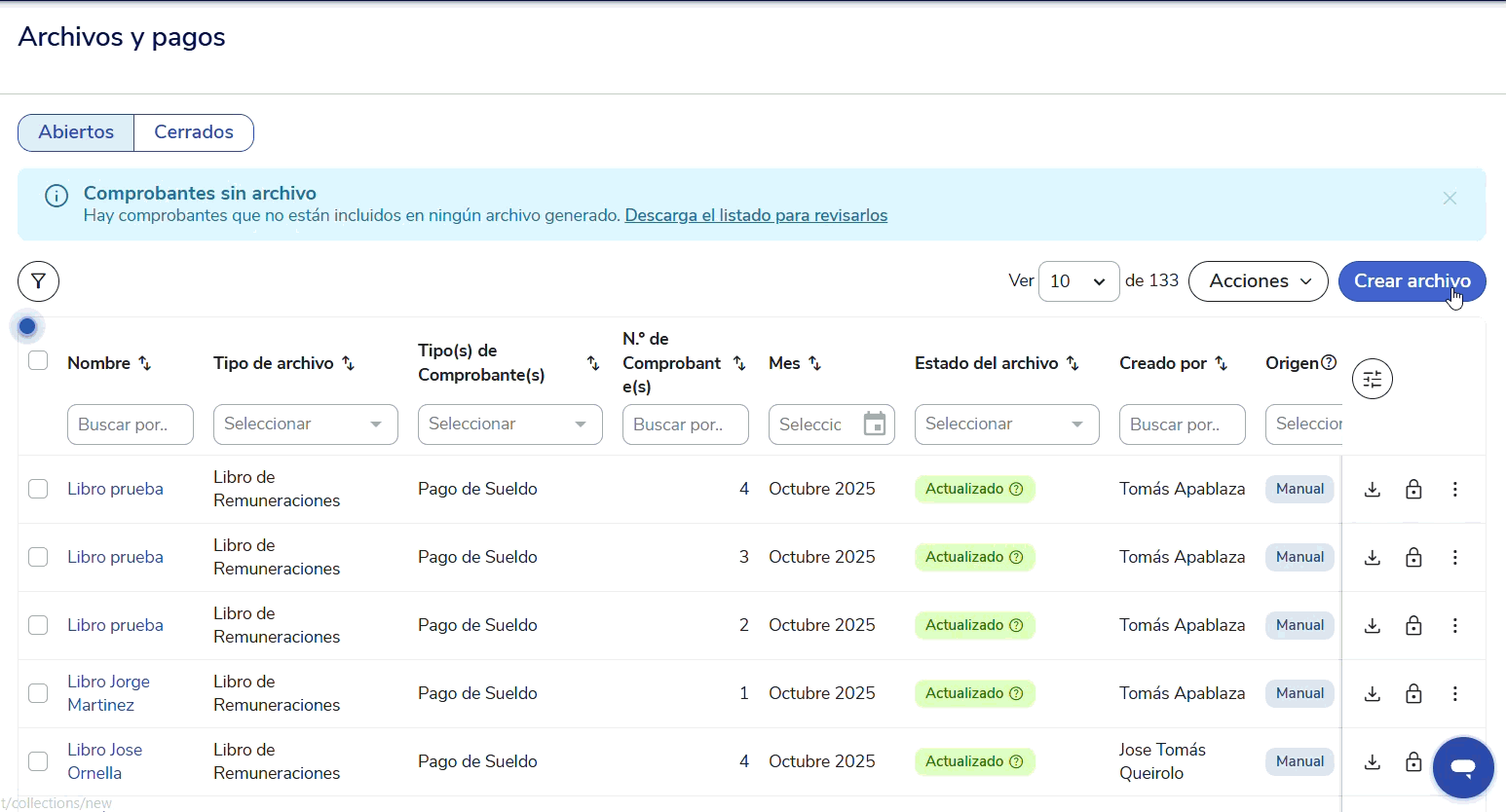The image size is (1506, 812).
Task: Sort the table by Nombre column
Action: 145,363
